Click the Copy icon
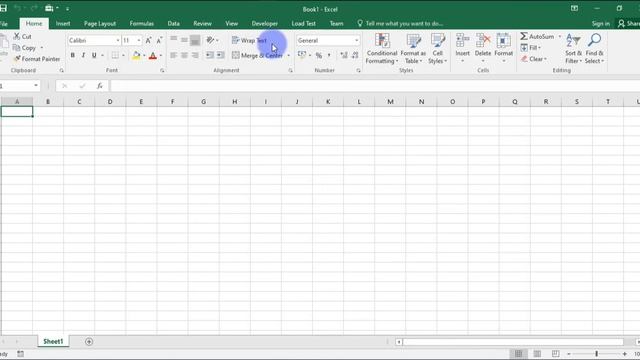This screenshot has width=640, height=360. point(16,48)
